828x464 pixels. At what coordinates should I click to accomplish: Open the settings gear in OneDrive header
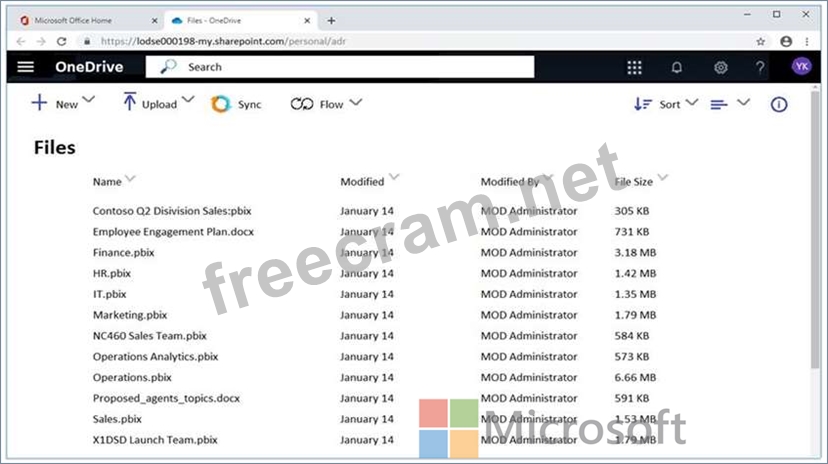(720, 68)
